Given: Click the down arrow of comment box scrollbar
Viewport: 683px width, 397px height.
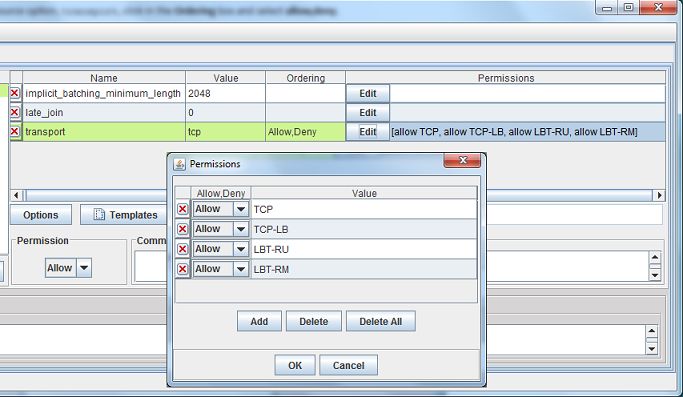Looking at the screenshot, I should tap(655, 275).
